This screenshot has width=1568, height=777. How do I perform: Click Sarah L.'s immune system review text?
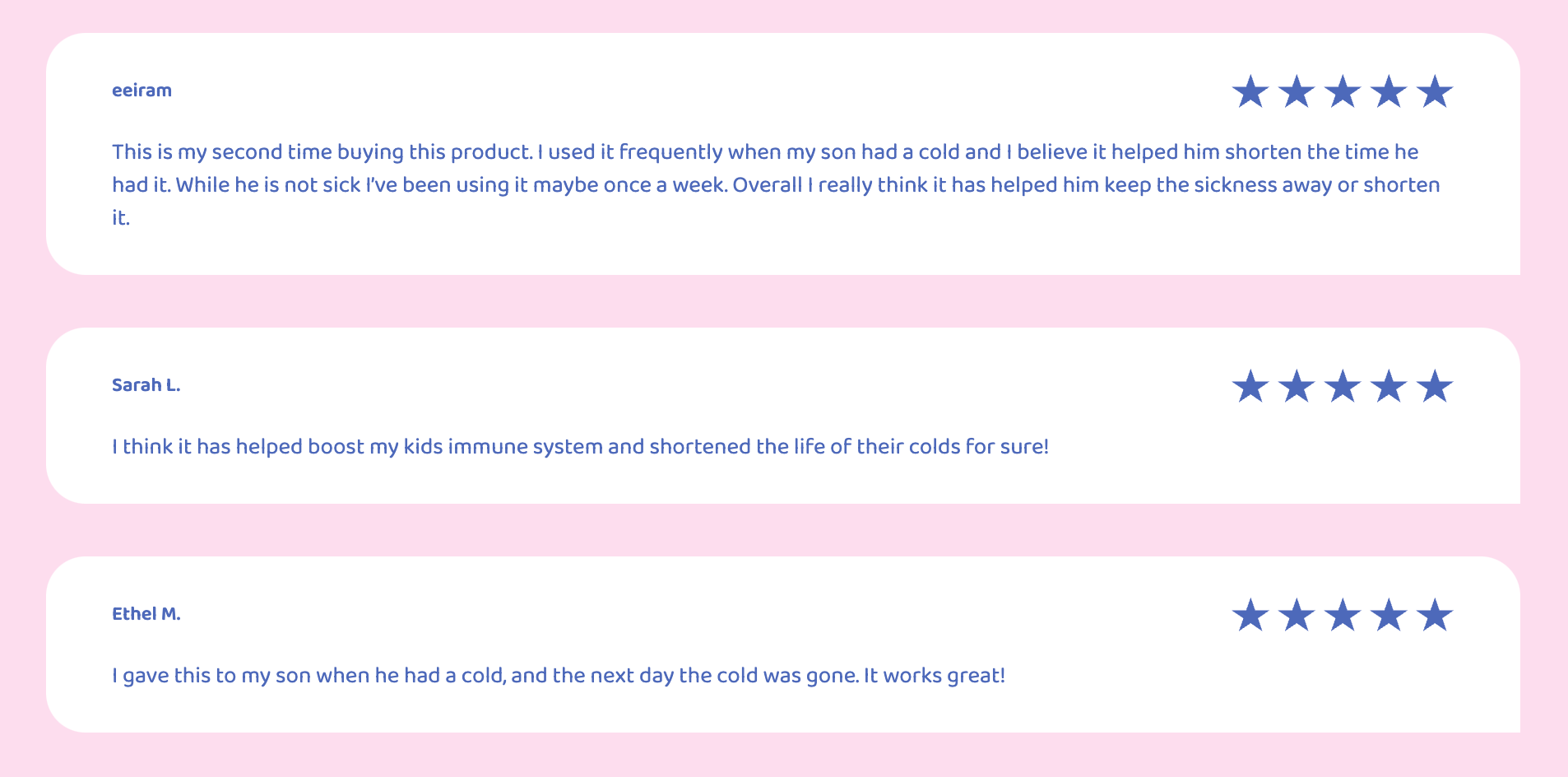point(580,447)
